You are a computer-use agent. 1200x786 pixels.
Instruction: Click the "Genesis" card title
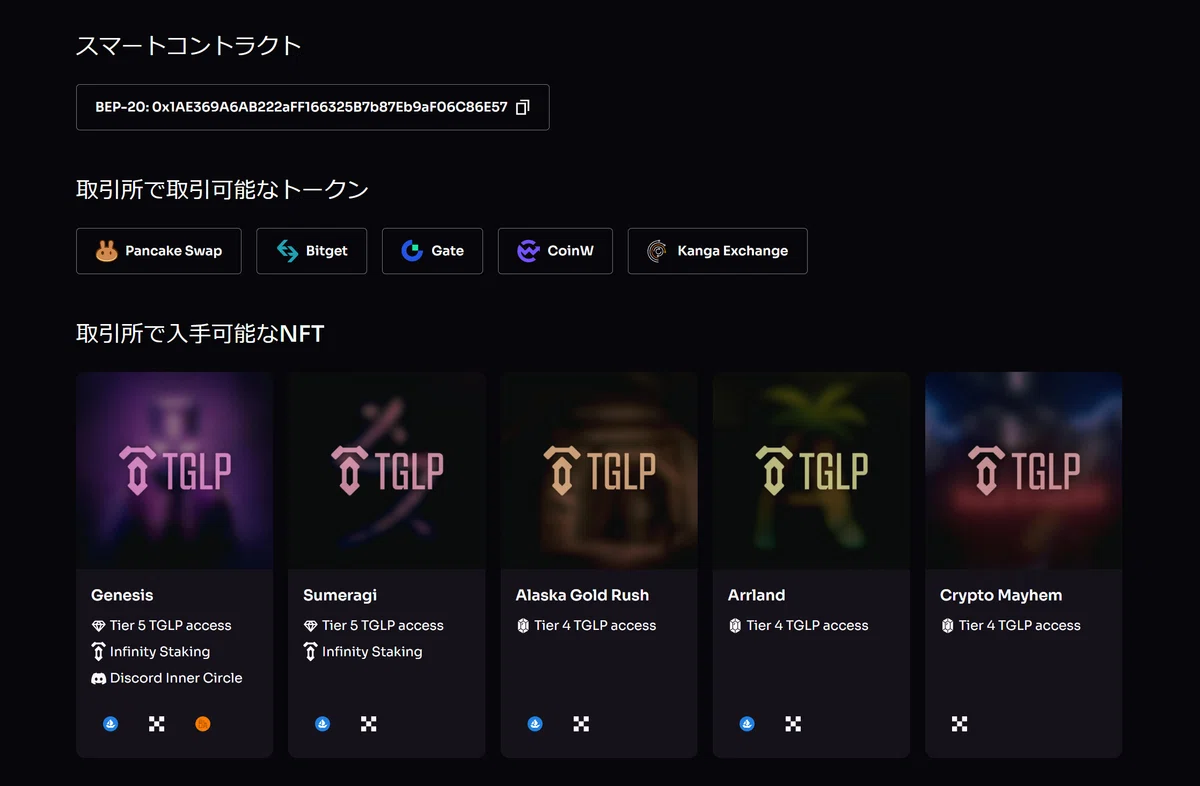click(x=122, y=595)
